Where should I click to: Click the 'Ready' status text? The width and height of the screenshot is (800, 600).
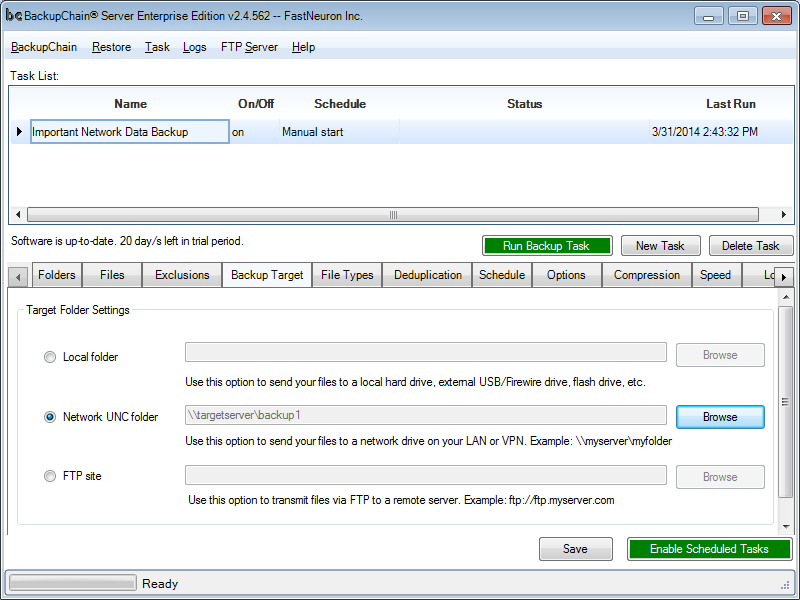pyautogui.click(x=160, y=584)
